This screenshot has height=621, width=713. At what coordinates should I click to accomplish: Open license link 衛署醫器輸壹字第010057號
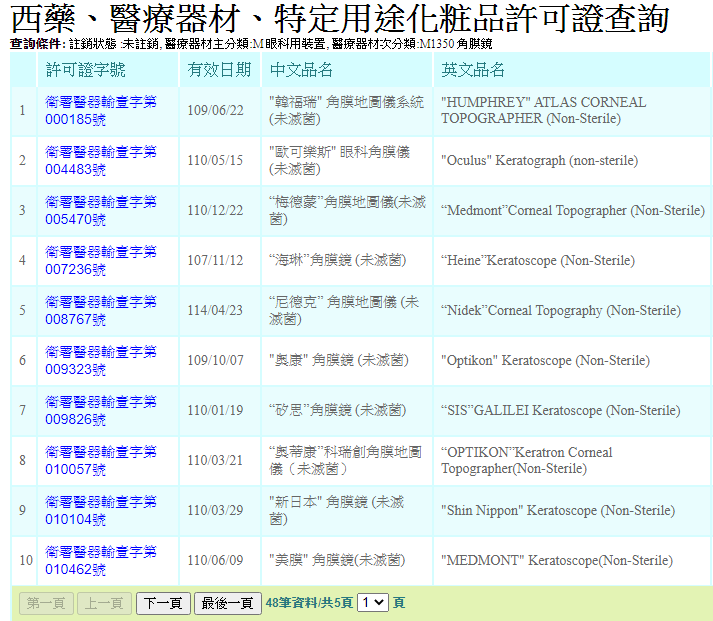pos(100,461)
